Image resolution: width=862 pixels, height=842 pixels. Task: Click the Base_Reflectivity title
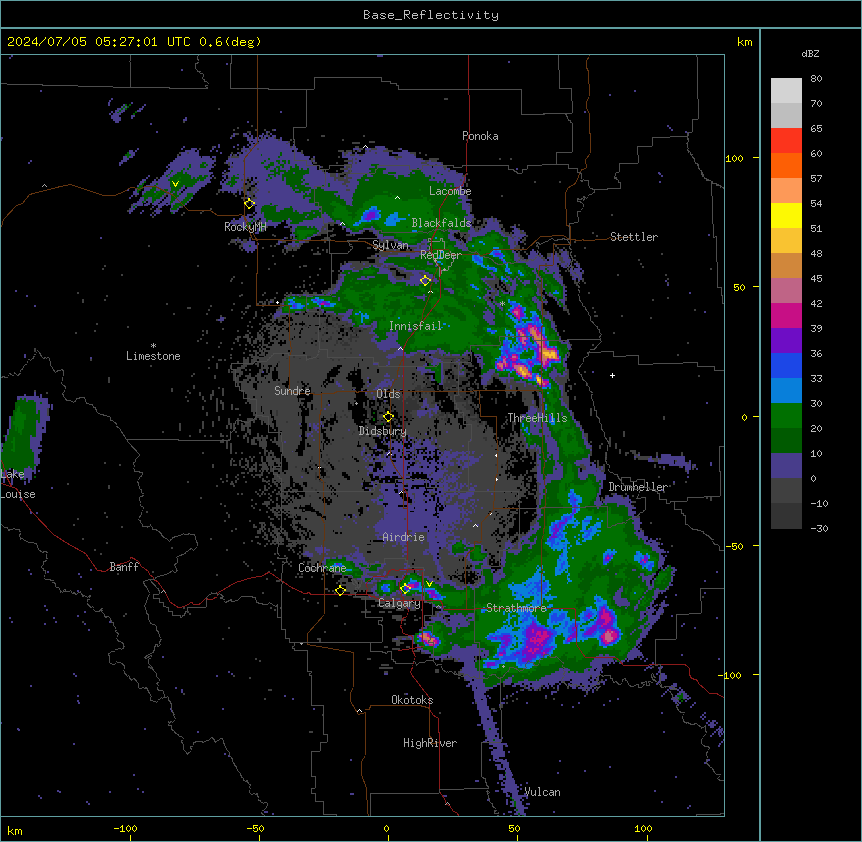click(431, 15)
